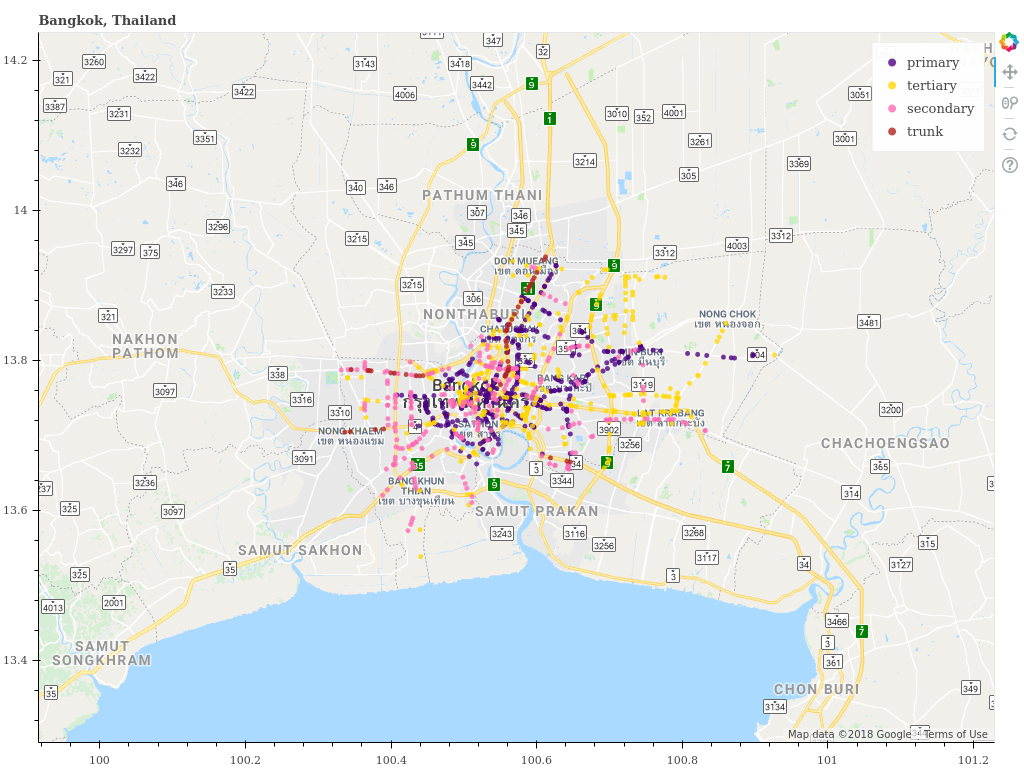The image size is (1024, 768).
Task: Click the Bangkok, Thailand plot title
Action: (x=107, y=20)
